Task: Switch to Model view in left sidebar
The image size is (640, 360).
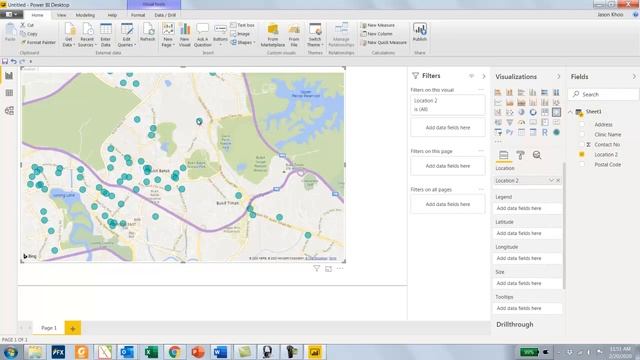Action: pos(9,111)
